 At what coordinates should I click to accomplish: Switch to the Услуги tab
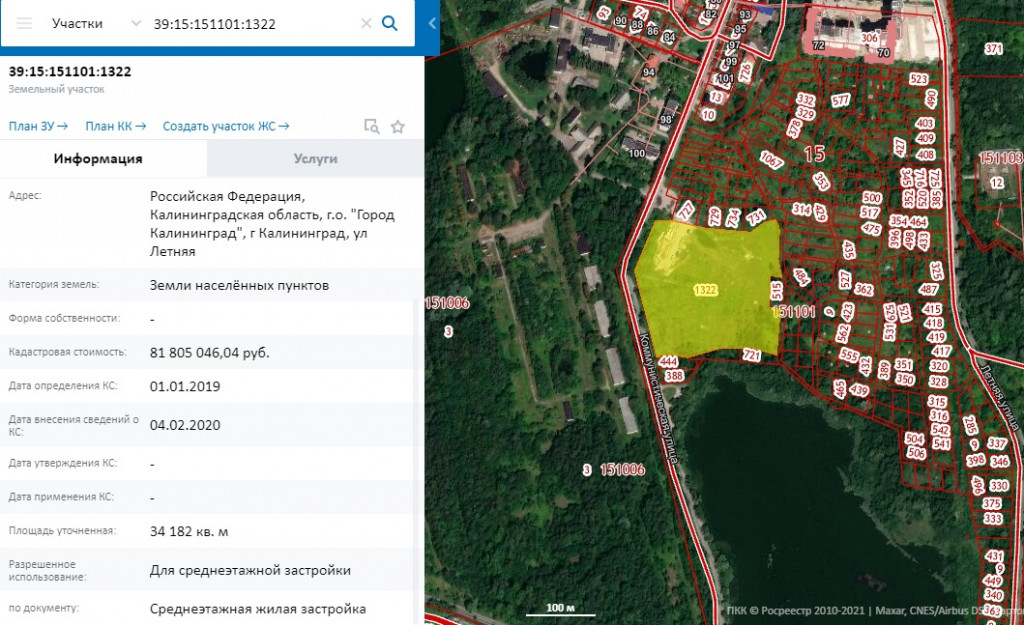315,159
